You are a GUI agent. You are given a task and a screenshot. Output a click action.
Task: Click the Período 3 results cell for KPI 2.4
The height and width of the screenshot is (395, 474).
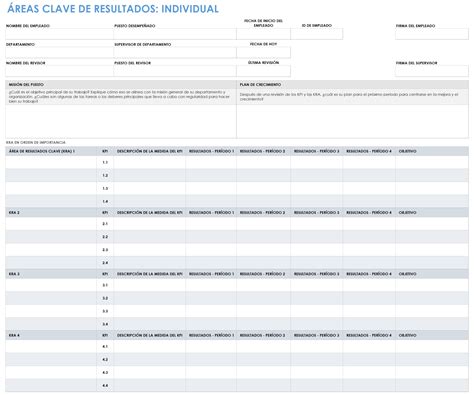pyautogui.click(x=317, y=263)
